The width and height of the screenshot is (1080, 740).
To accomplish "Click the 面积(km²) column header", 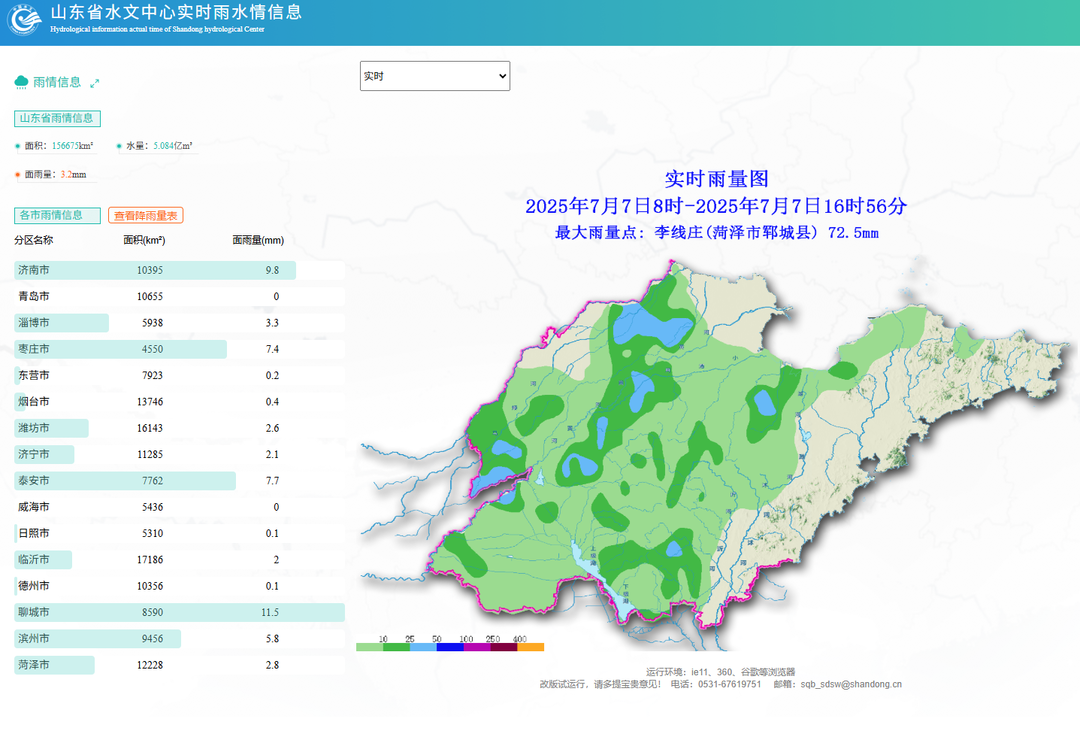I will click(x=144, y=241).
